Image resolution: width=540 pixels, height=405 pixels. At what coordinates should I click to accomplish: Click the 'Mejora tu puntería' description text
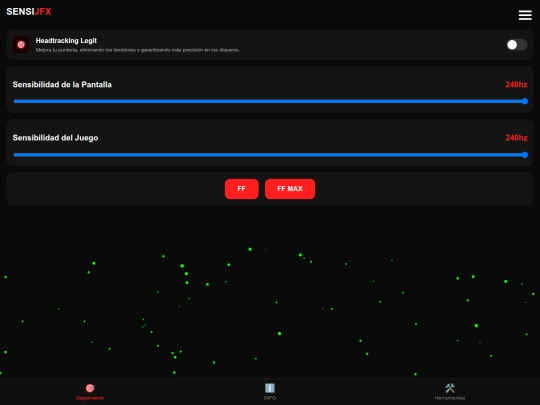click(x=137, y=50)
